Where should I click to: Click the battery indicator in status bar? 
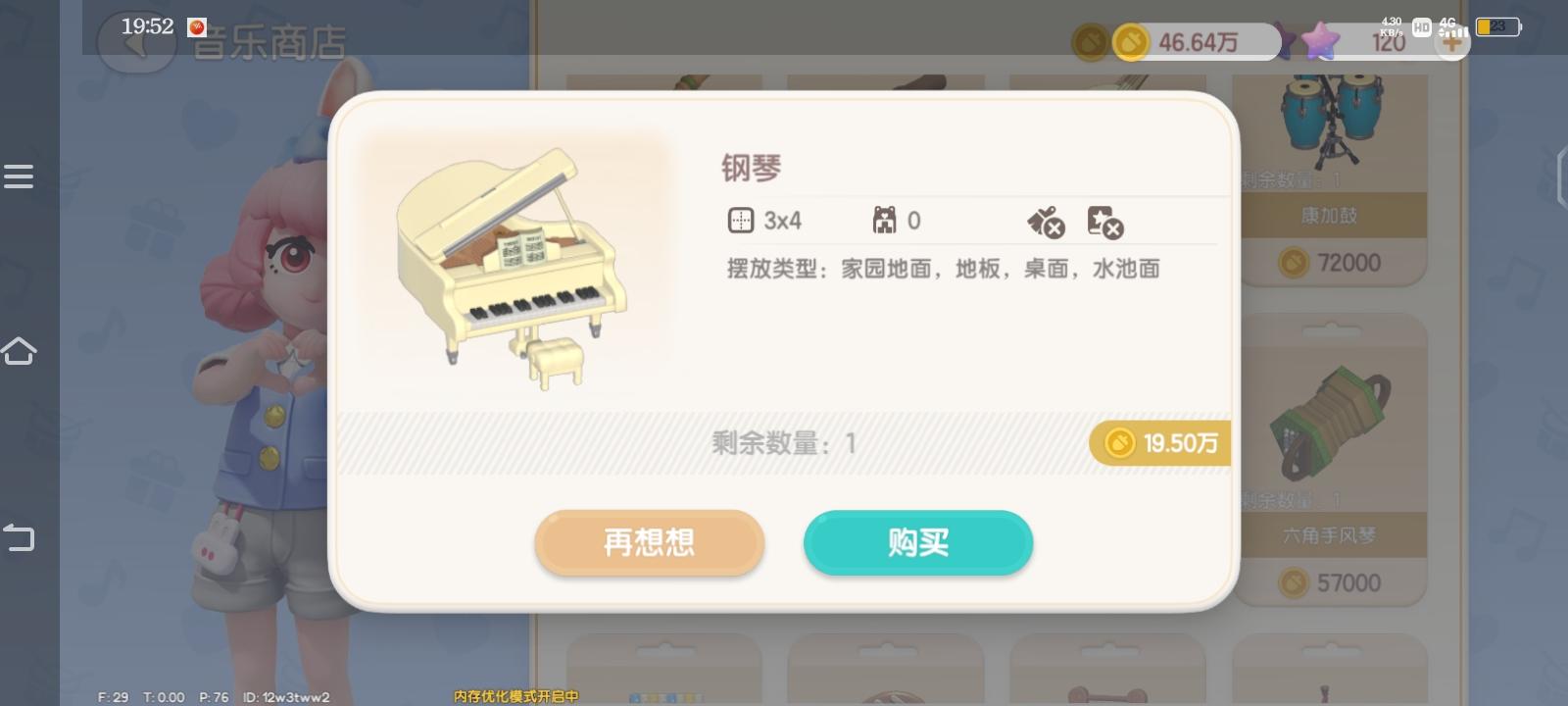1498,27
